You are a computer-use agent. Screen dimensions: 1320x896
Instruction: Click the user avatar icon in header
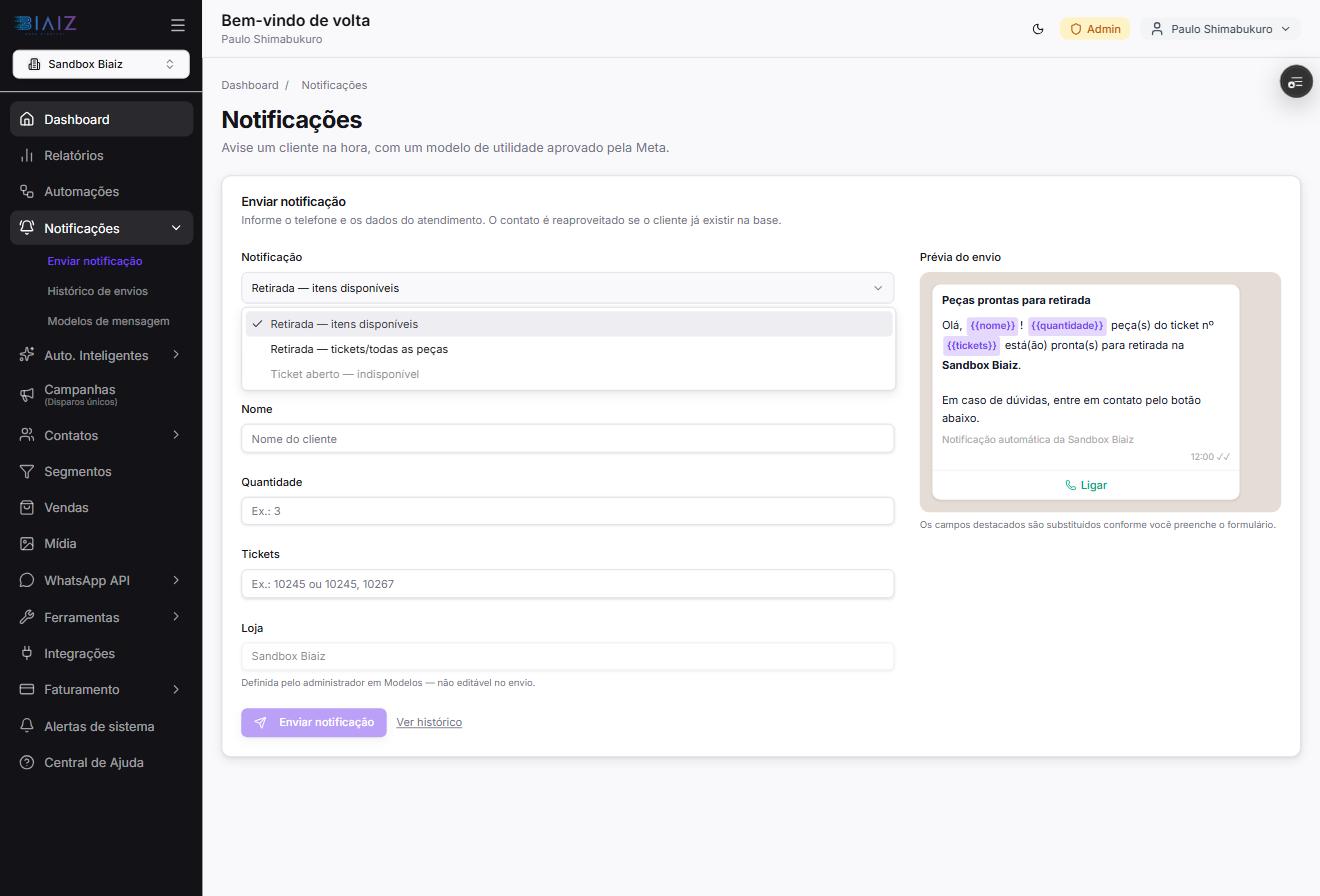[x=1157, y=29]
